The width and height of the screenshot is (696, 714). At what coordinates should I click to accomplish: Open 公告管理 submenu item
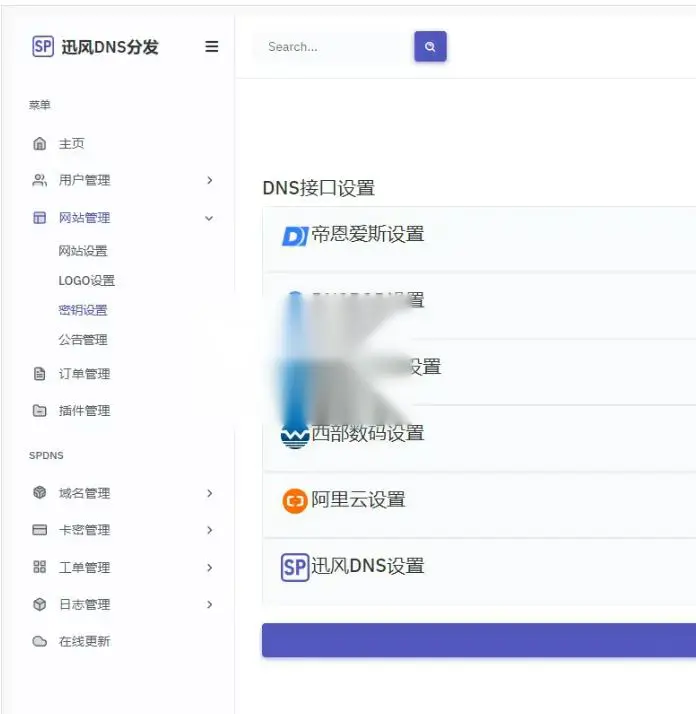click(x=83, y=340)
